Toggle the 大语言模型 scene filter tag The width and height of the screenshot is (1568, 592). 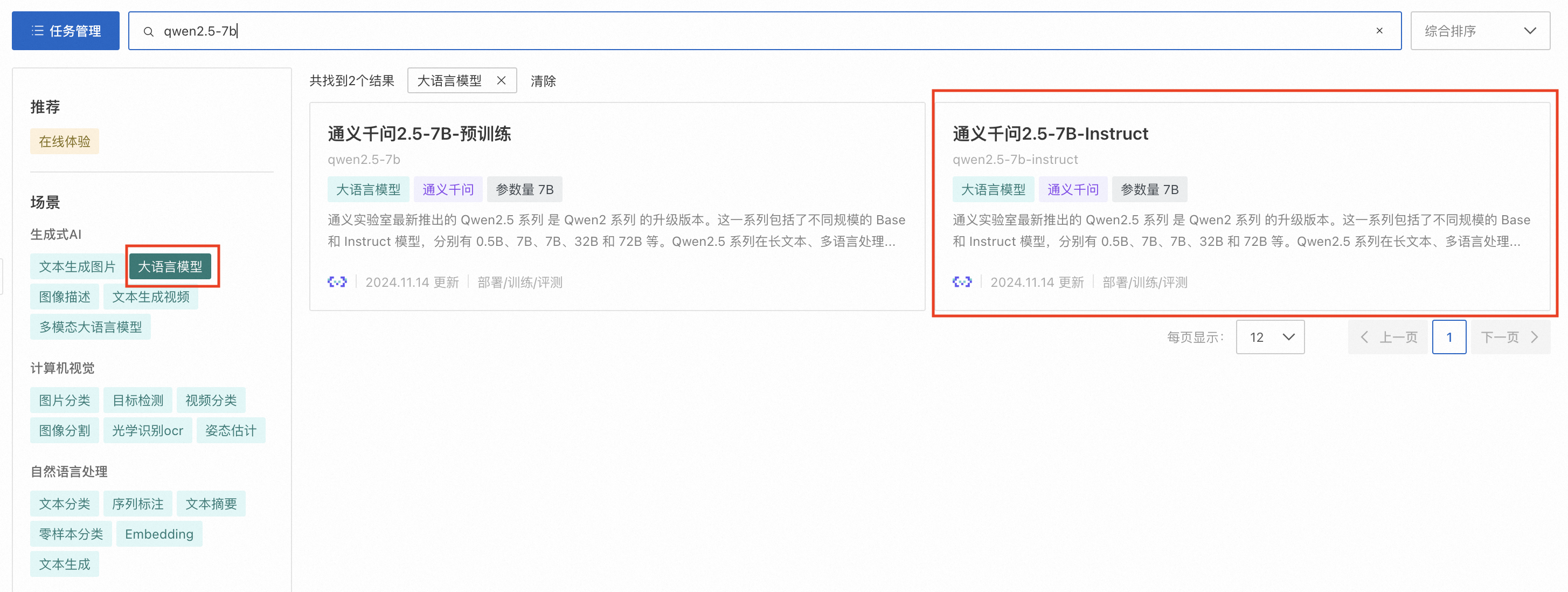tap(170, 266)
